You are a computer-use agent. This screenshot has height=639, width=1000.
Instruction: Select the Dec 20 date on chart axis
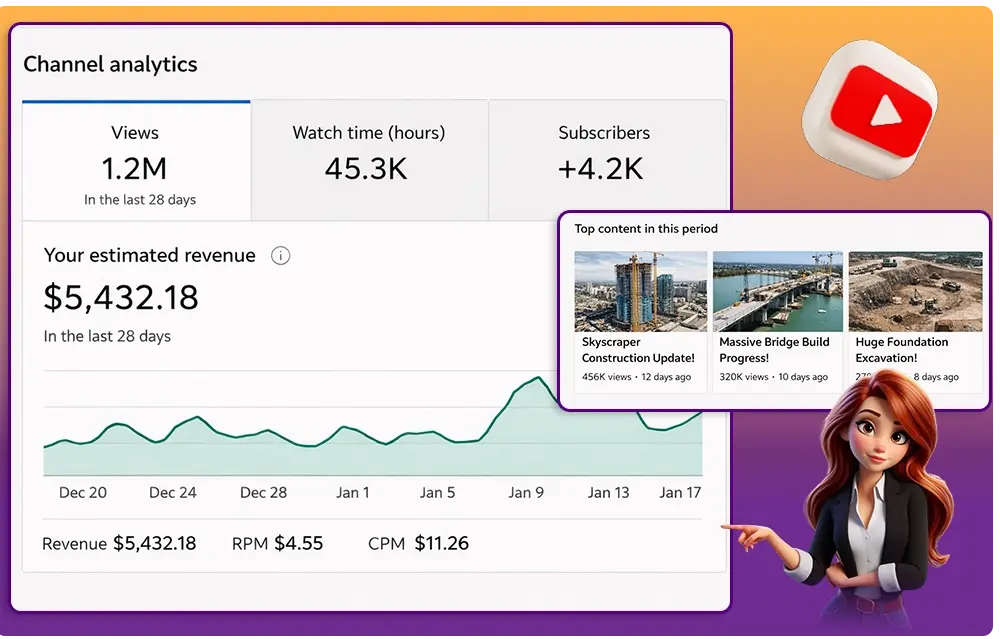(83, 493)
